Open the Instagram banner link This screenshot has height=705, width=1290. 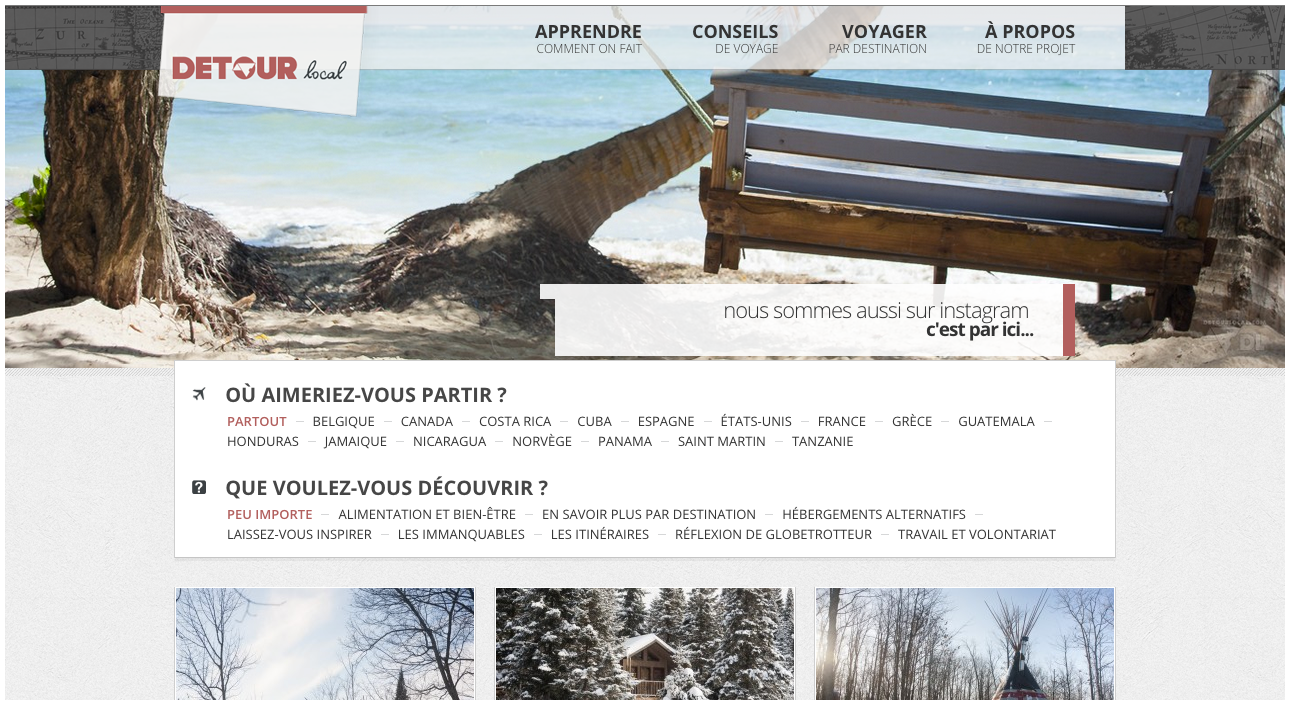808,320
